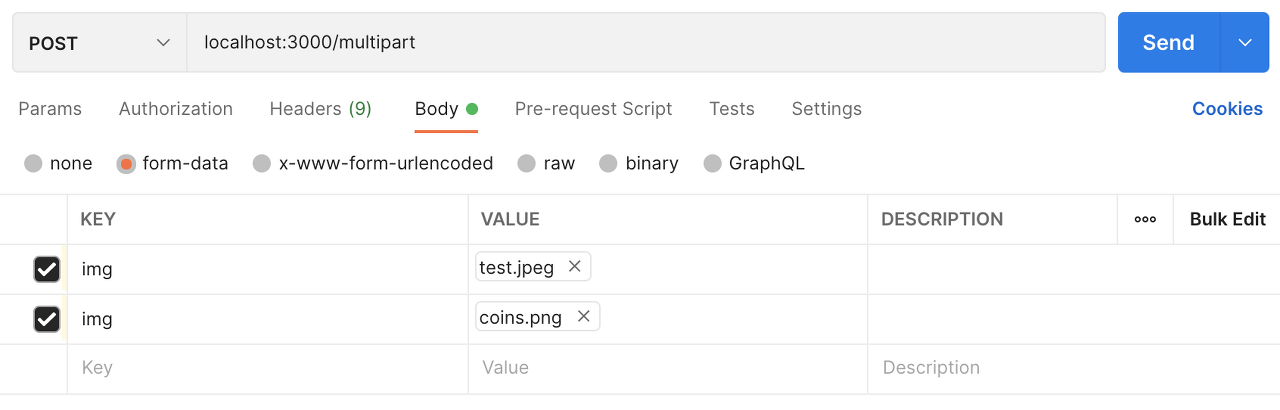Screen dimensions: 1280x410
Task: Pick the binary body option
Action: [608, 163]
